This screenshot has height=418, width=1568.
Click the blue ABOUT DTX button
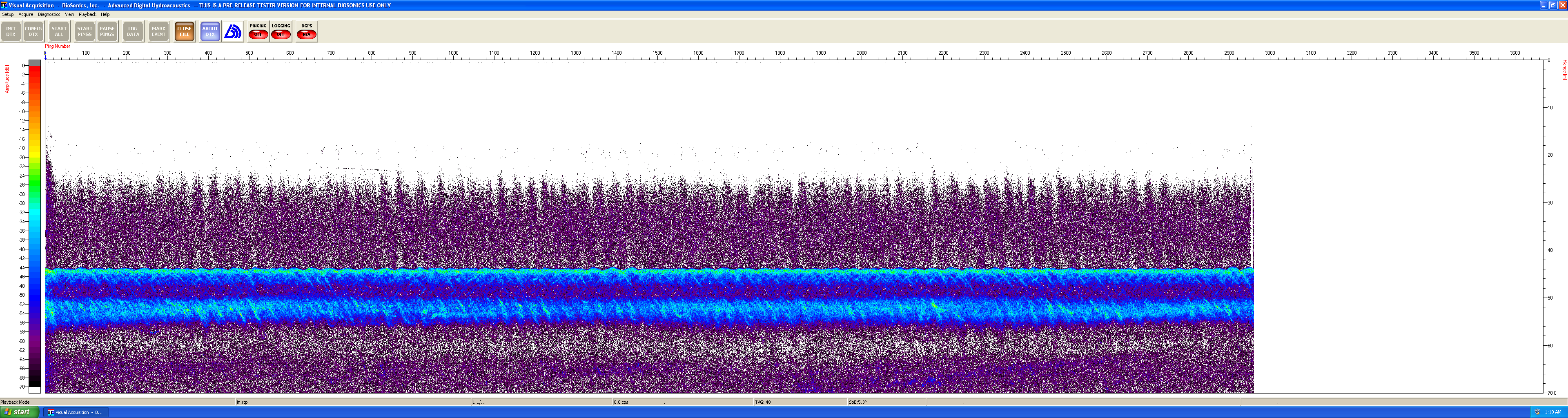click(x=210, y=32)
